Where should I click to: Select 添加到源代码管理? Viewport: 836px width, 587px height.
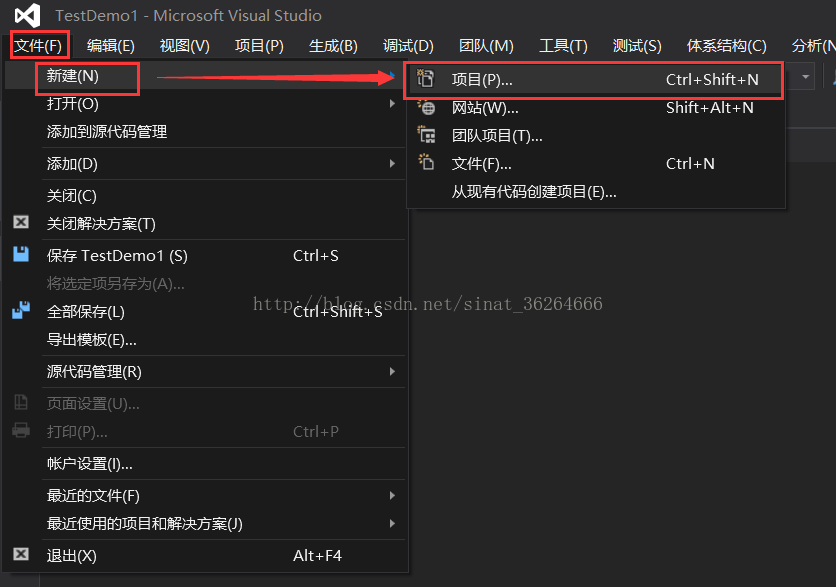click(x=205, y=131)
